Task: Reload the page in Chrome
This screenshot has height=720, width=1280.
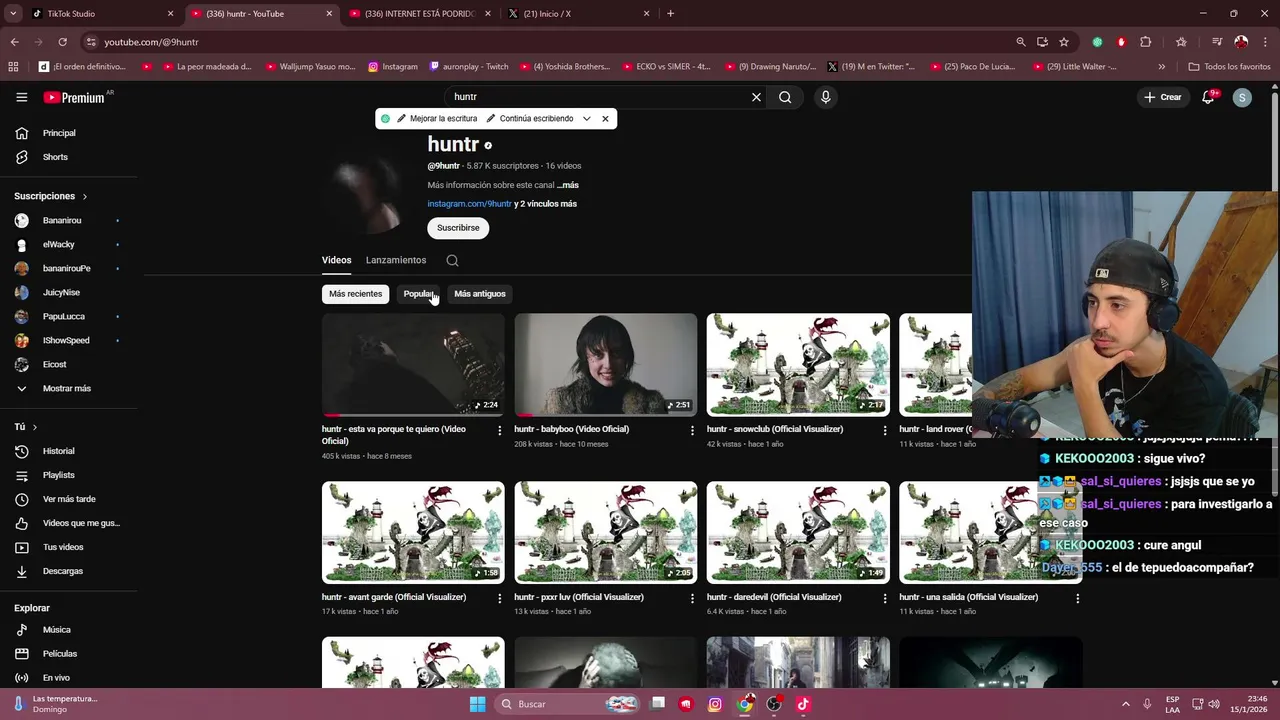Action: (62, 42)
